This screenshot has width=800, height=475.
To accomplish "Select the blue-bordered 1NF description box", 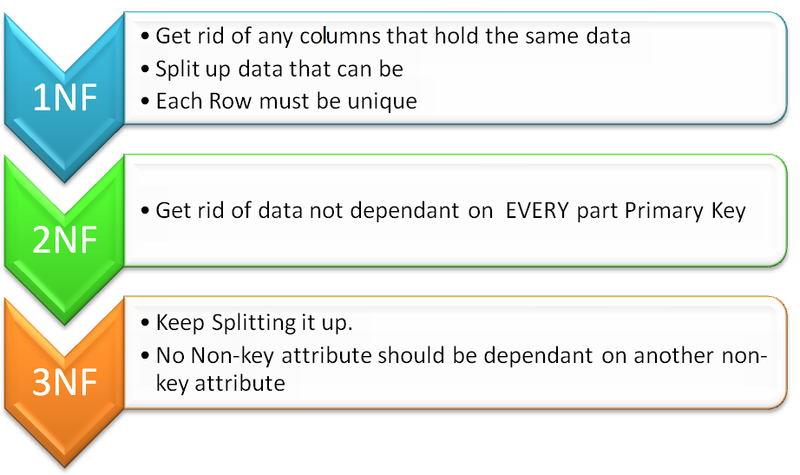I will pos(456,68).
